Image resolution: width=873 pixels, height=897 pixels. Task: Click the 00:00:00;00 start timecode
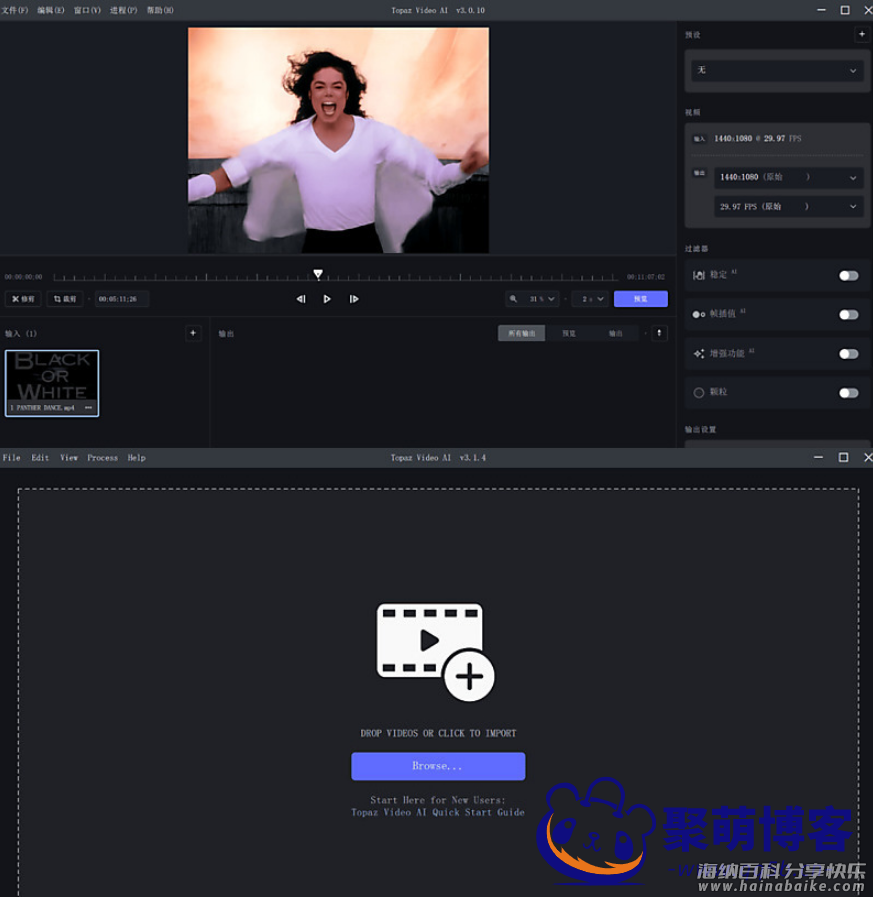click(x=23, y=277)
